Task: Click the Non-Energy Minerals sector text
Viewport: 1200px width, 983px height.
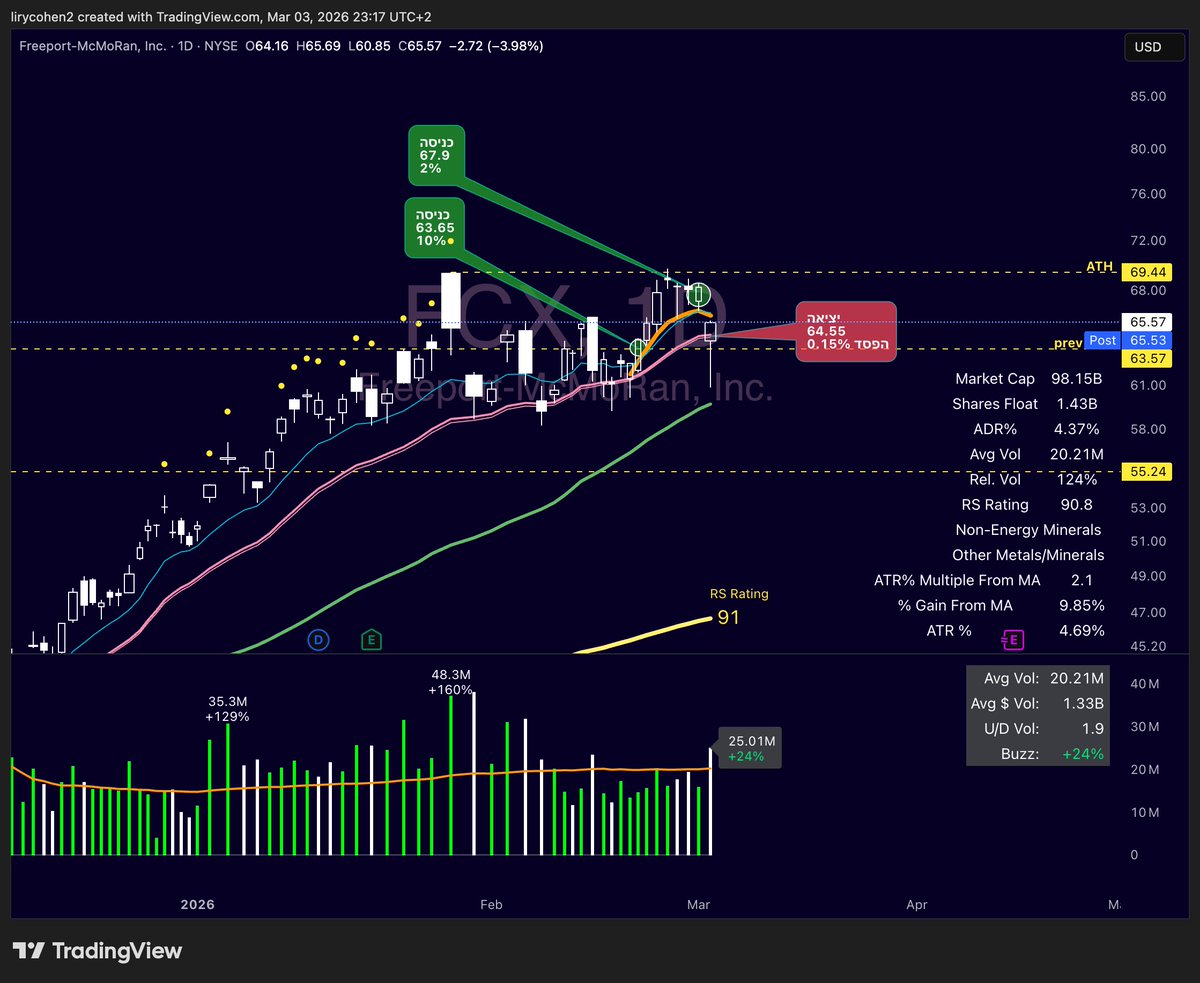Action: pos(1028,530)
